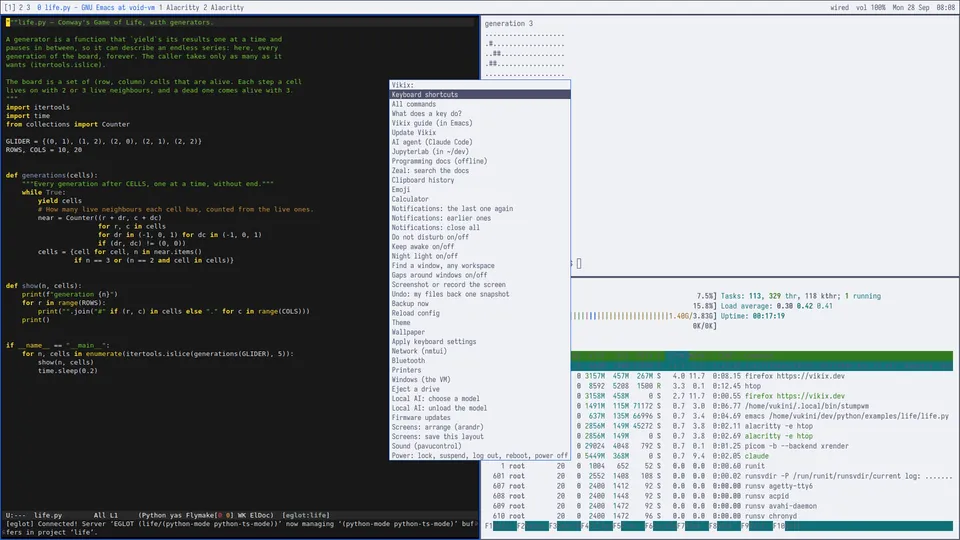
Task: Select '1 Alacritty' window in top bar
Action: point(179,7)
